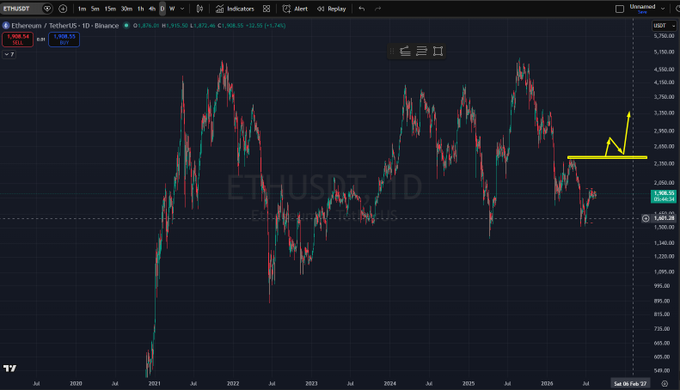
Task: Click the Ethereum logo in chart legend
Action: (x=6, y=26)
